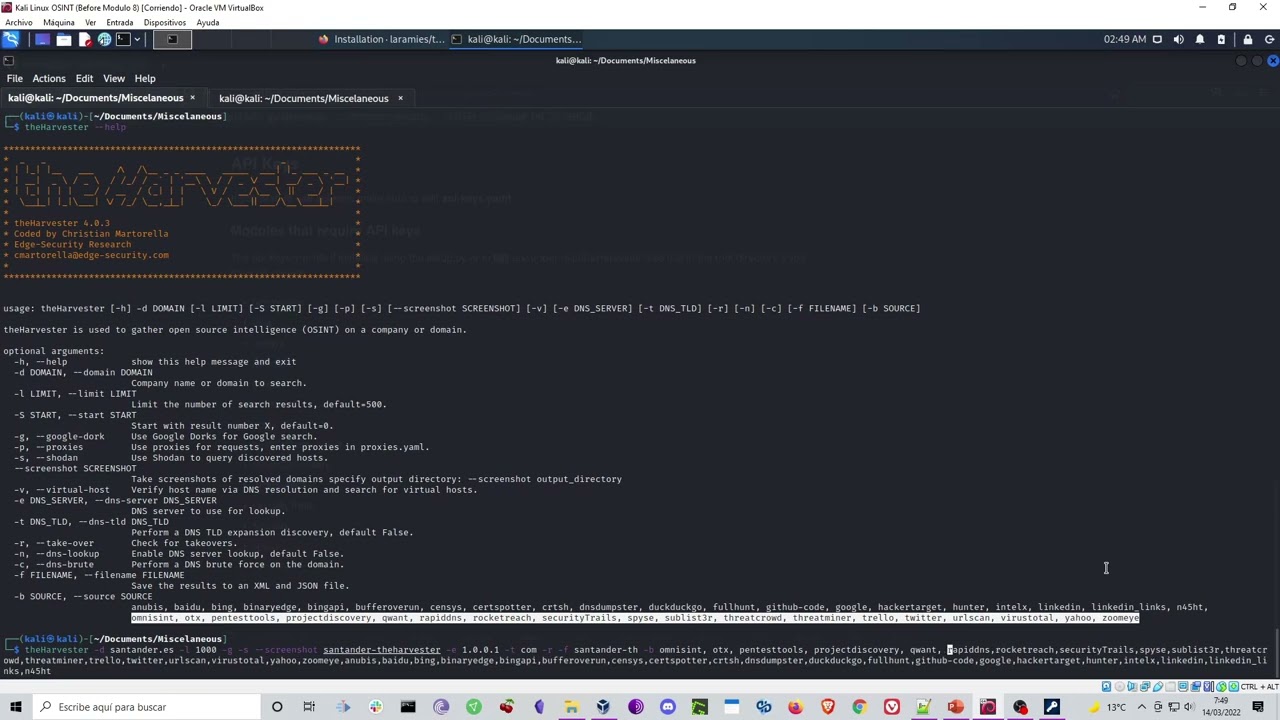This screenshot has height=720, width=1280.
Task: Open the terminal Actions menu
Action: [49, 78]
